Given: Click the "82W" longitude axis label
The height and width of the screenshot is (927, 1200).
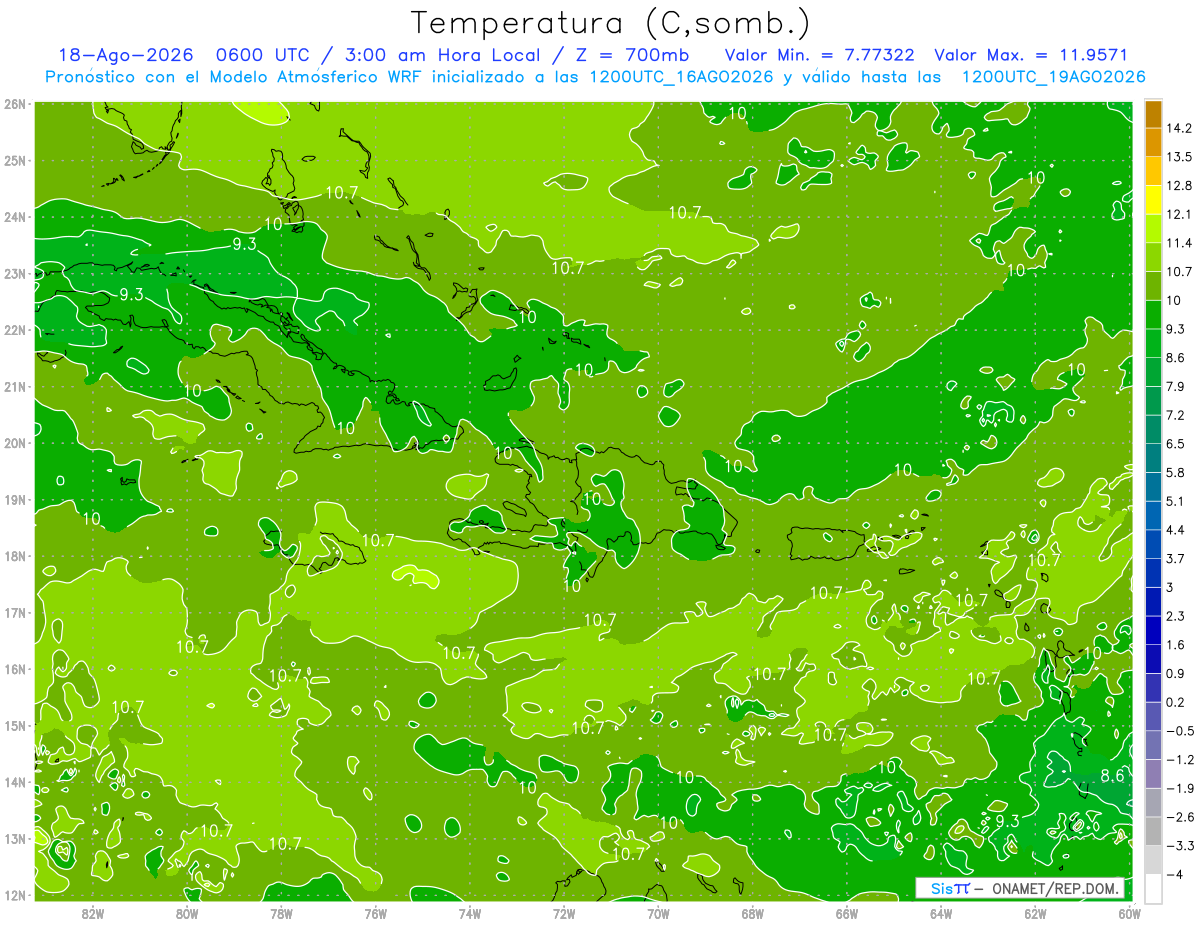Looking at the screenshot, I should tap(93, 913).
